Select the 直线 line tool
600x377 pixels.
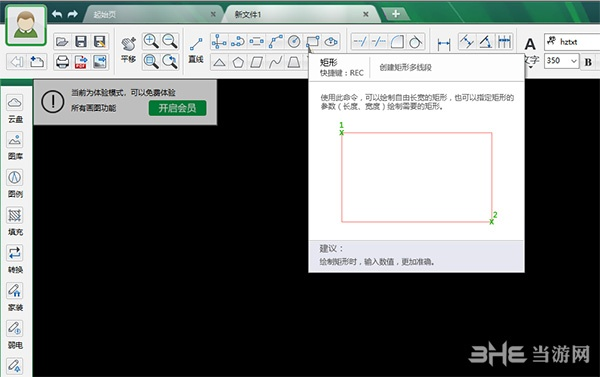pos(196,49)
